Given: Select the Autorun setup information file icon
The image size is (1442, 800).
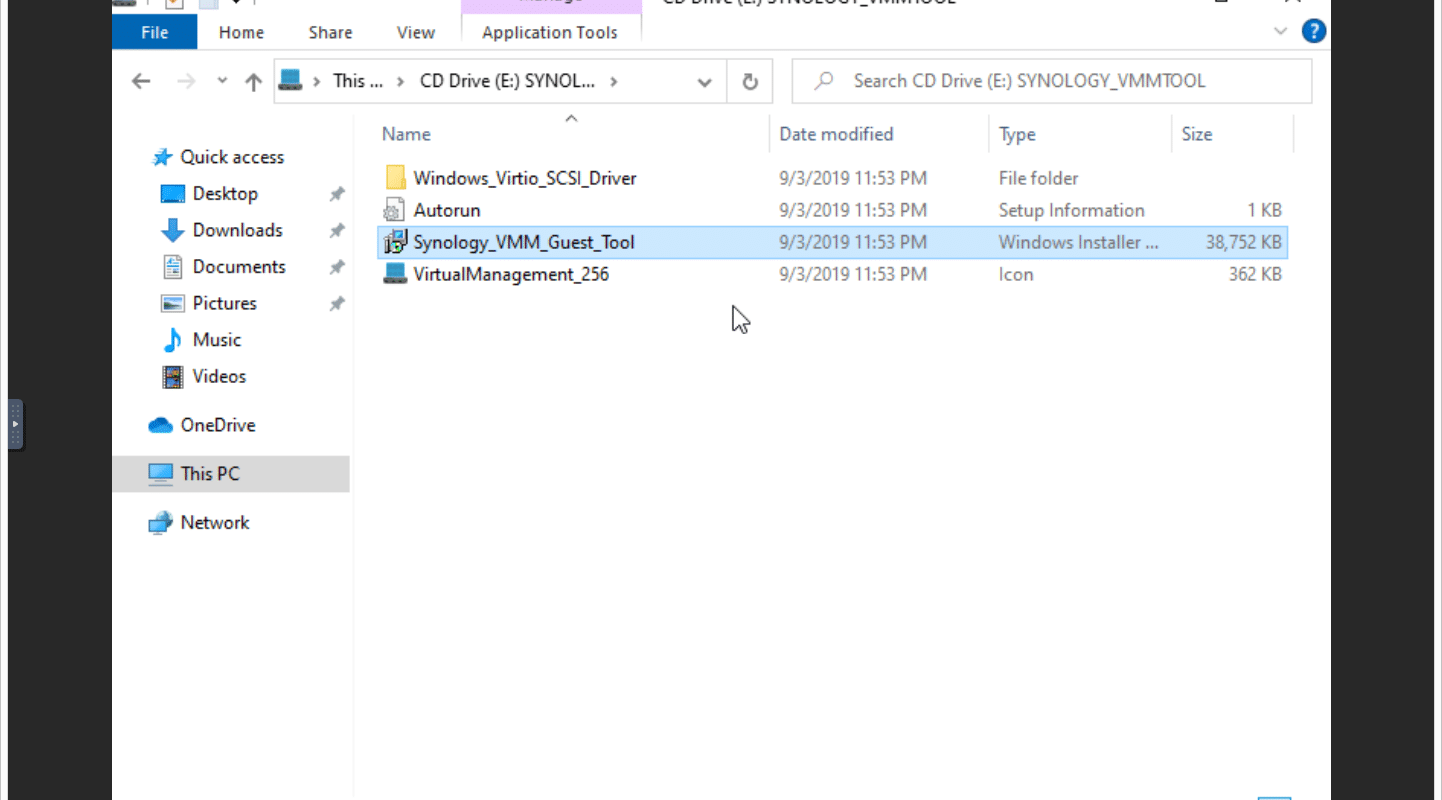Looking at the screenshot, I should 395,210.
